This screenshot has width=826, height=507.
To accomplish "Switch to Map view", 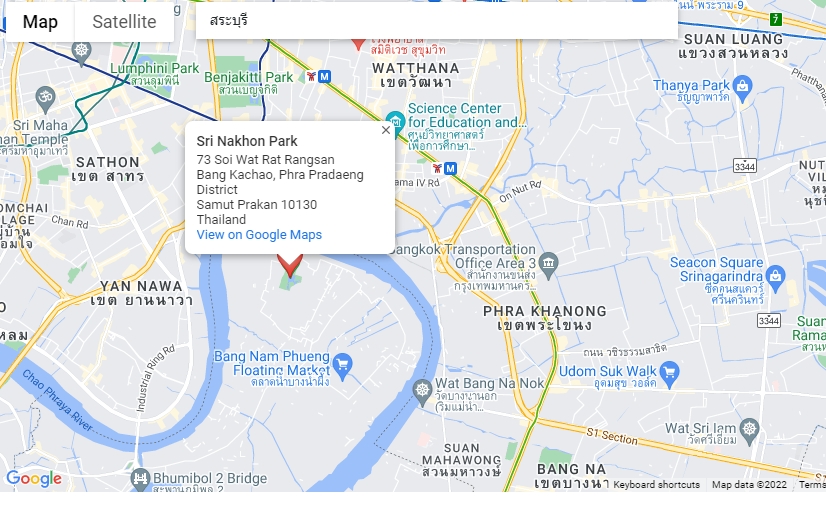I will [40, 22].
